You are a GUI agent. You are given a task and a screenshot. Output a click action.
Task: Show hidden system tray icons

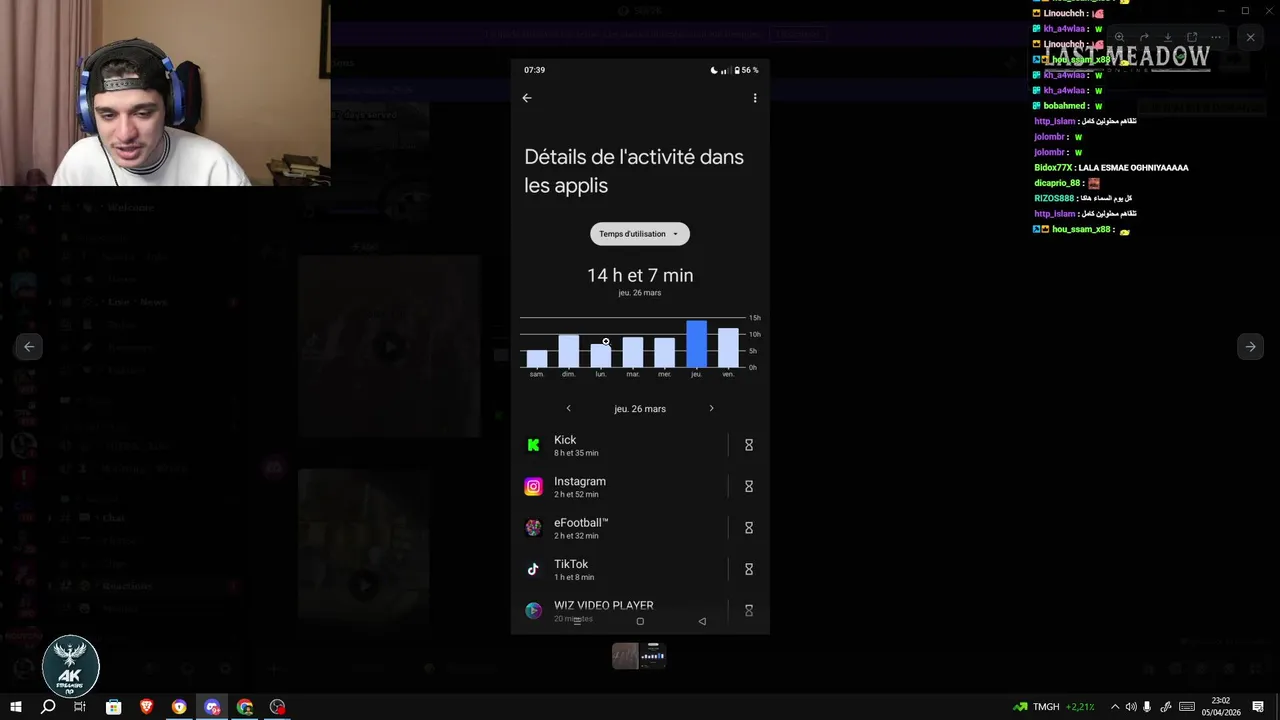click(1115, 707)
